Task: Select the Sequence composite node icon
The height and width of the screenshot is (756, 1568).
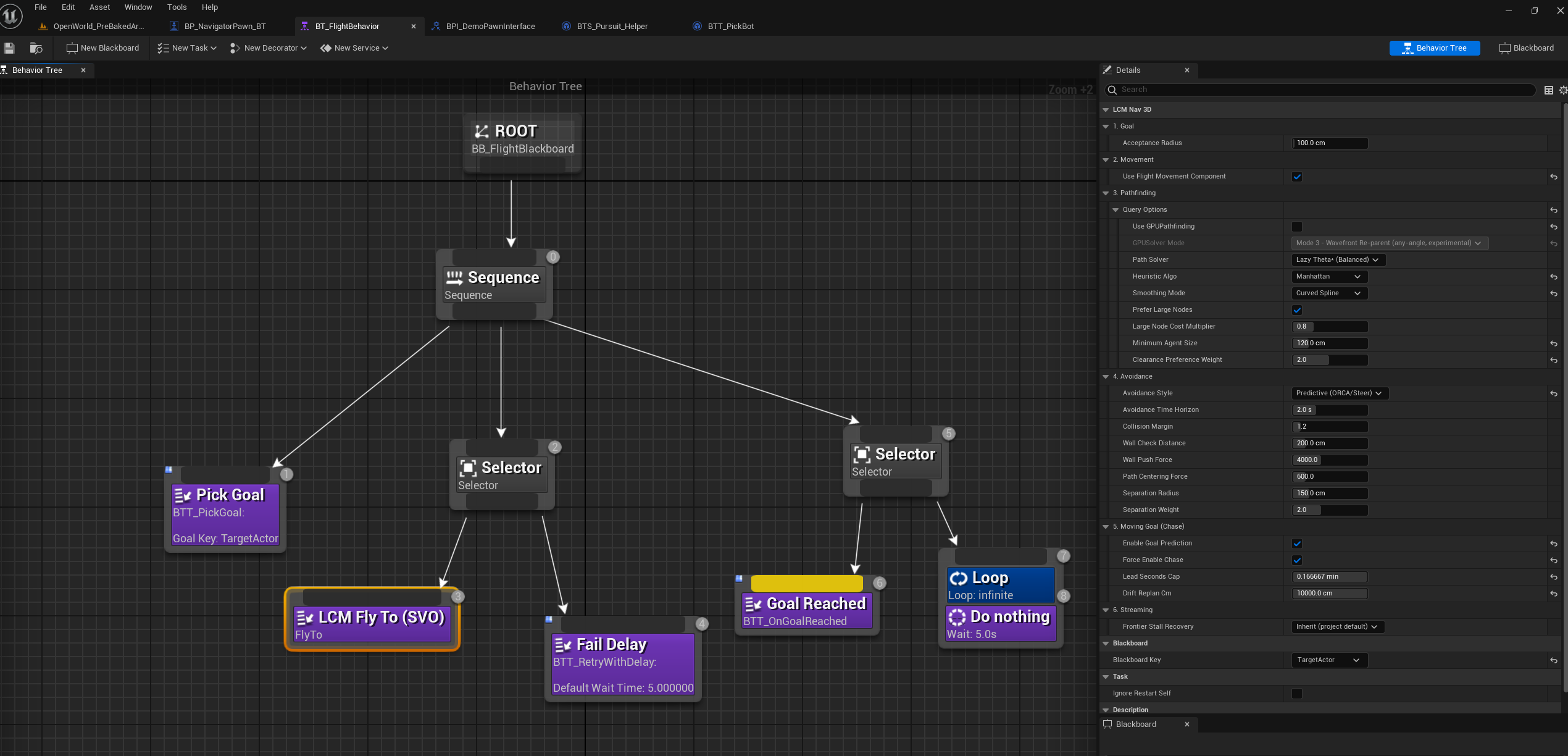Action: click(x=454, y=277)
